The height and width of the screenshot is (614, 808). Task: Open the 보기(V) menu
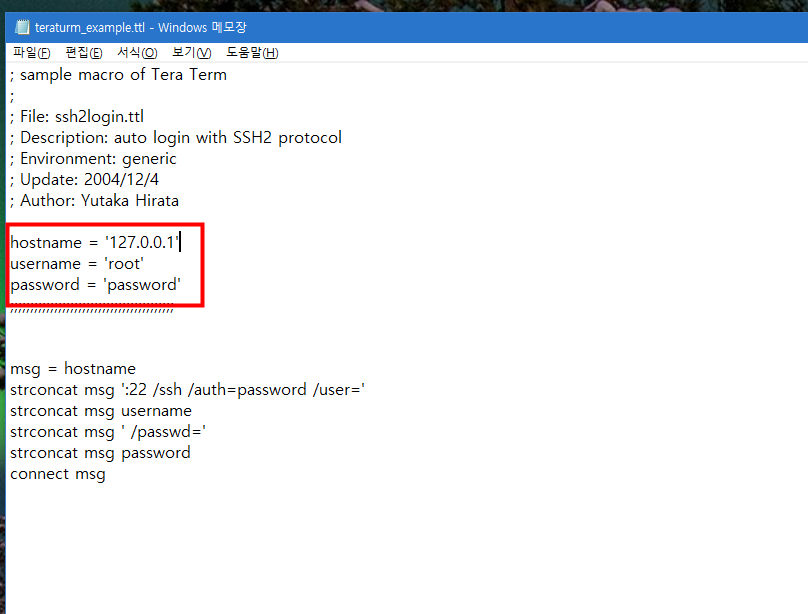(x=191, y=53)
